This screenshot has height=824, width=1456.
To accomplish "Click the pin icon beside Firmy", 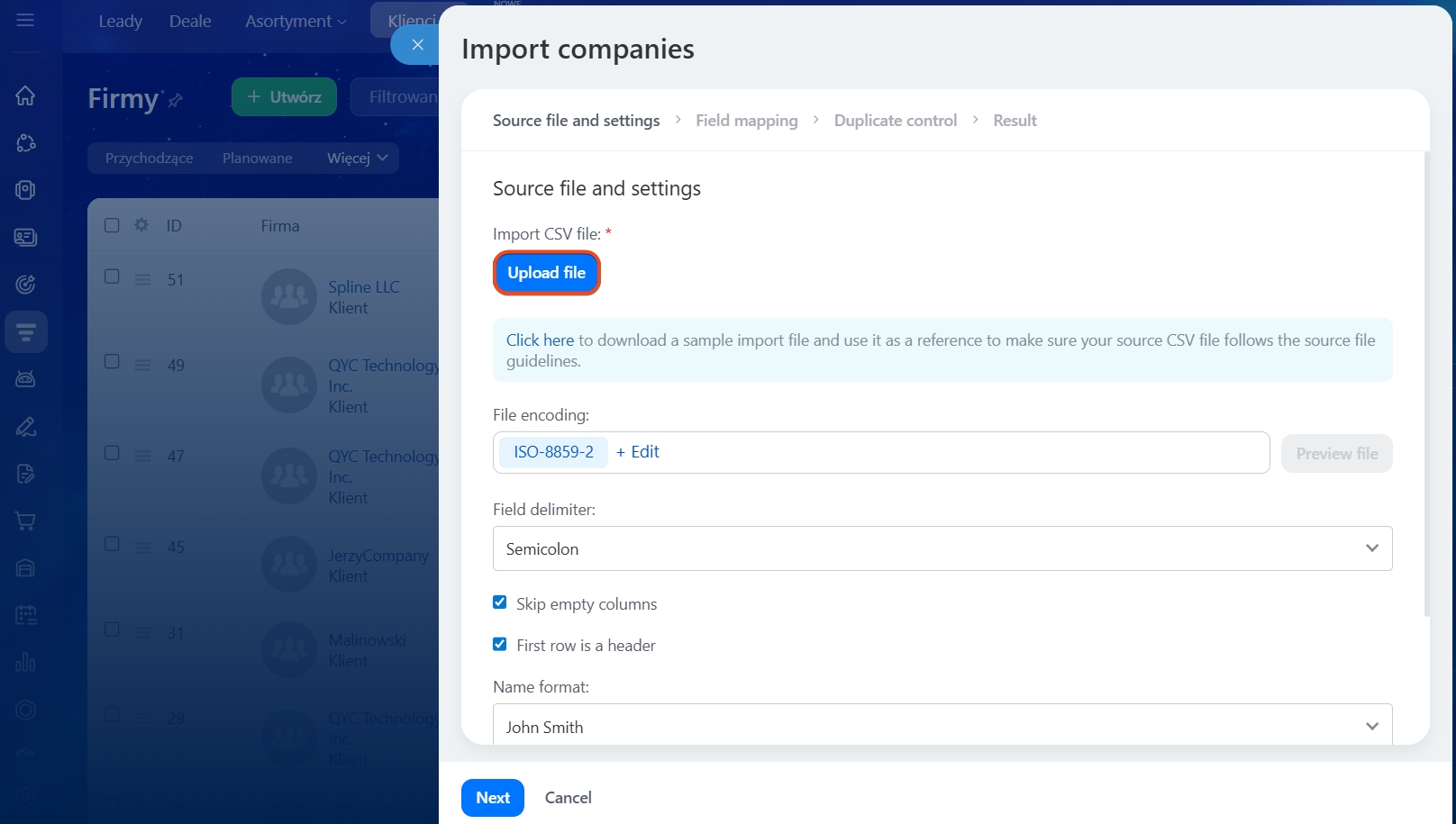I will (176, 100).
